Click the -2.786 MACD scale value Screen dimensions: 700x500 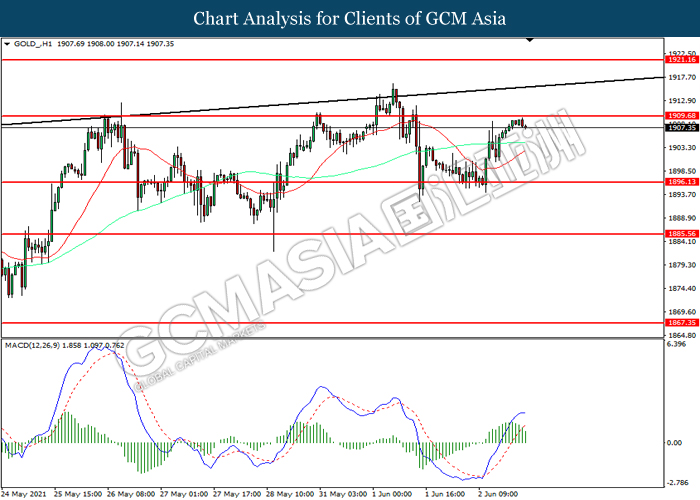coord(677,483)
